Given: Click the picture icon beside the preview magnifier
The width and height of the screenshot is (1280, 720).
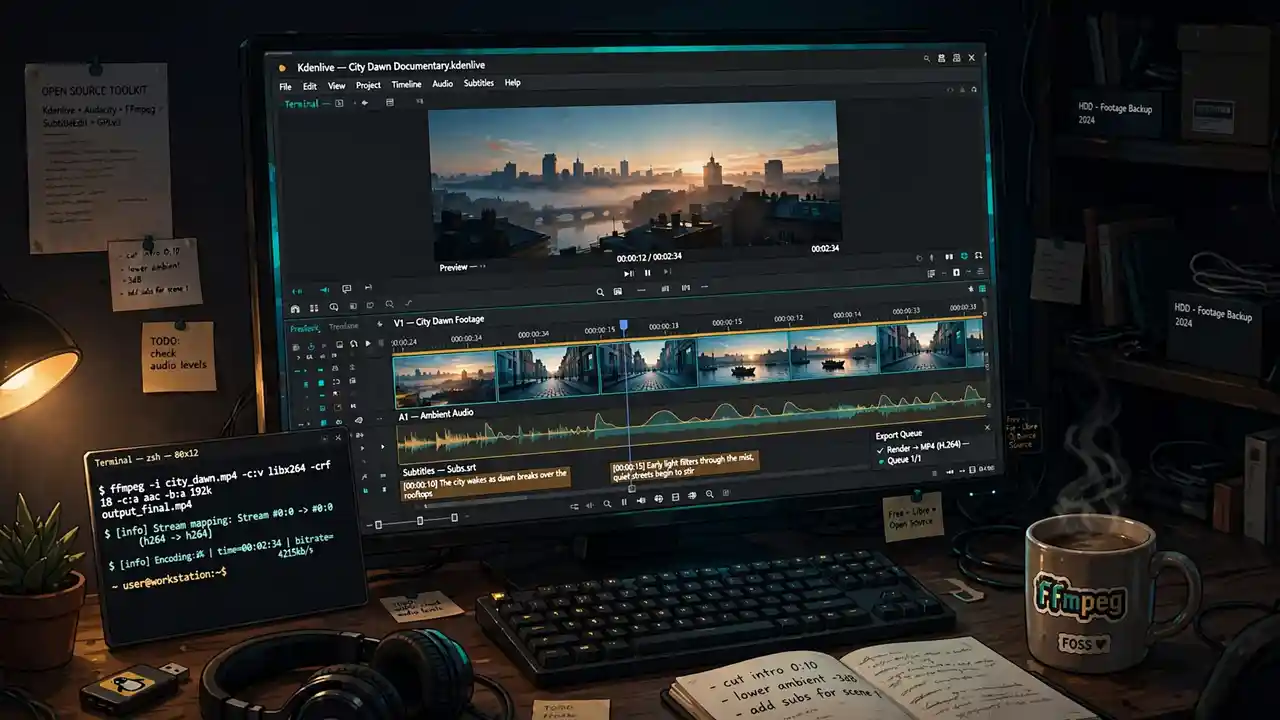Looking at the screenshot, I should tap(618, 292).
